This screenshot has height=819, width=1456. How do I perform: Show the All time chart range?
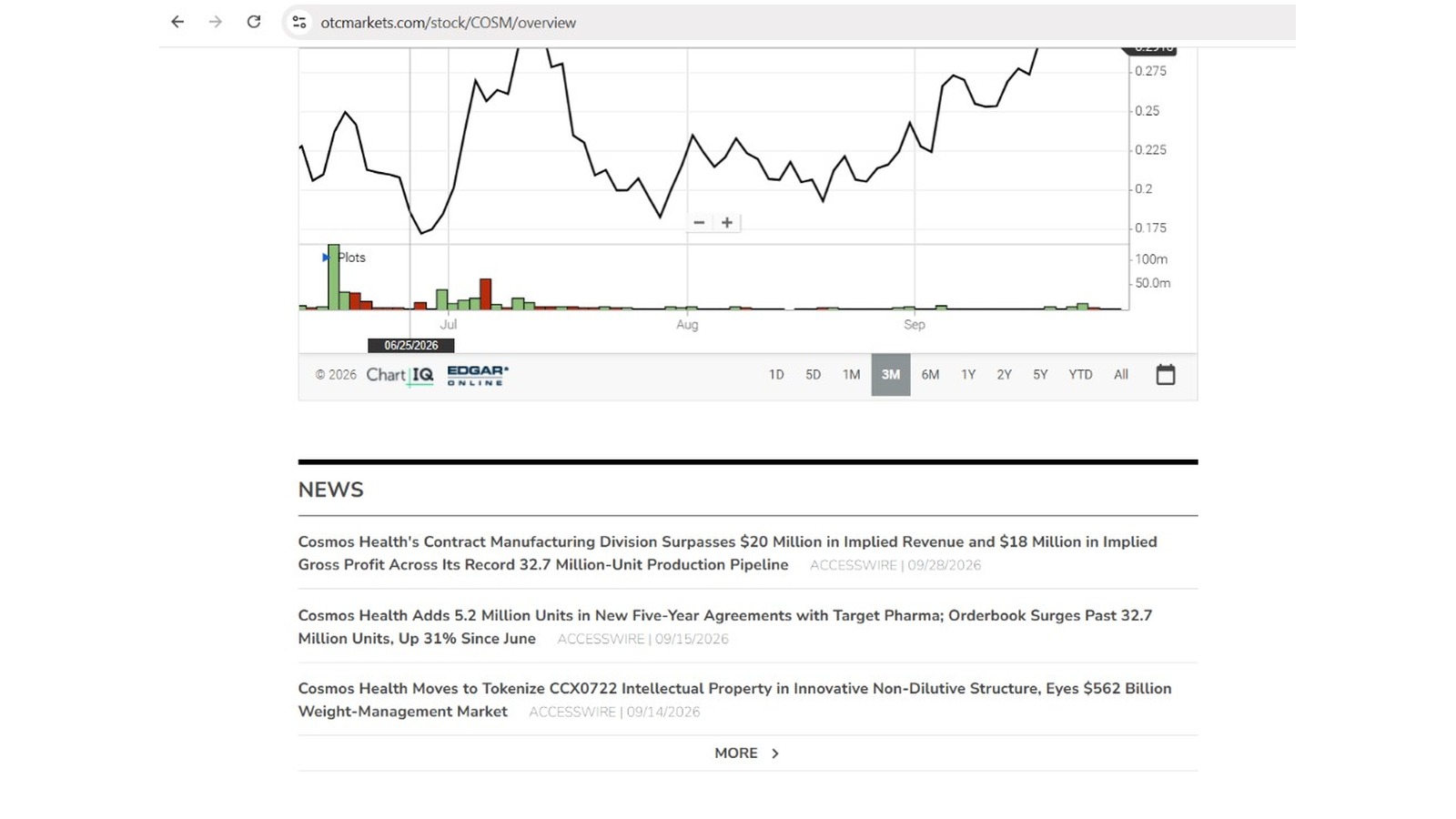tap(1121, 375)
